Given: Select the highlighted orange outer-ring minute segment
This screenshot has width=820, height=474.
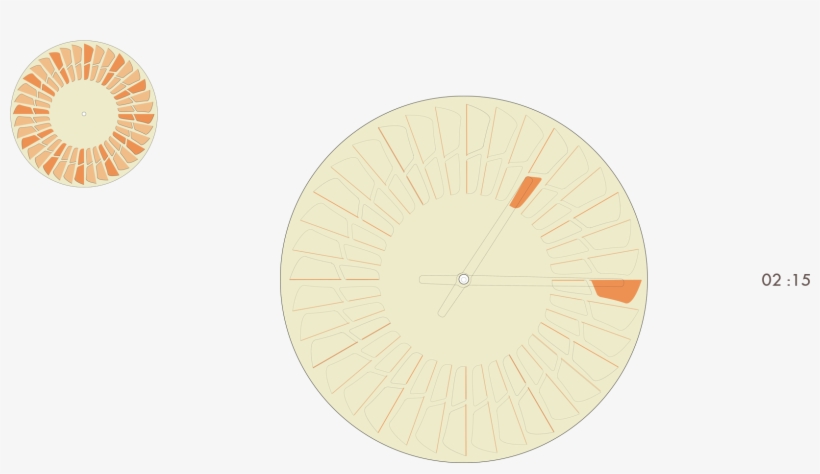Looking at the screenshot, I should pyautogui.click(x=616, y=290).
